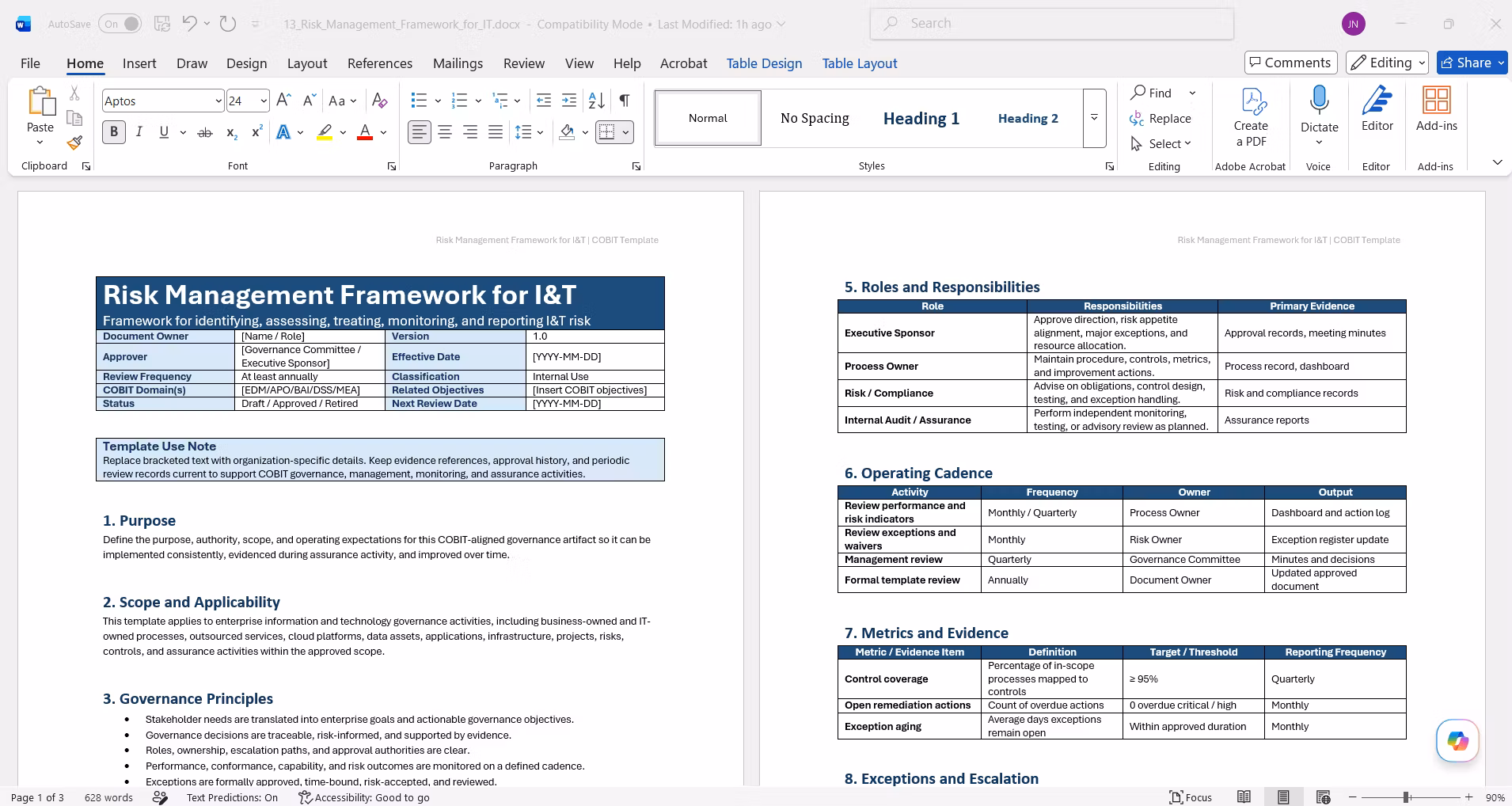Sort the selection alphabetically
This screenshot has width=1512, height=806.
(x=597, y=101)
